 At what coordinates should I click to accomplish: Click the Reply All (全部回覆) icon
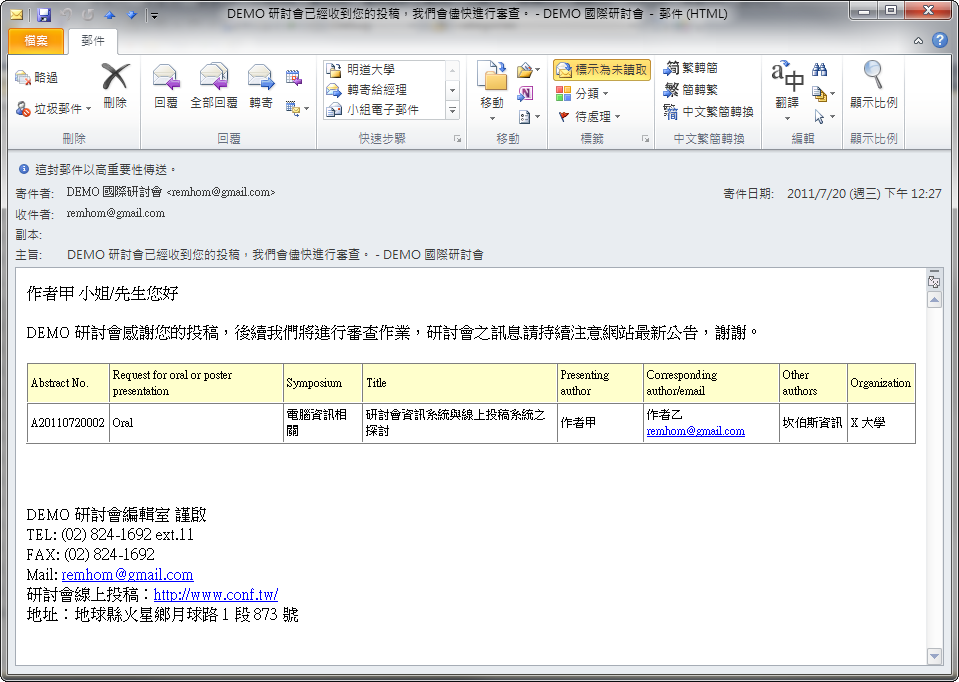(213, 78)
